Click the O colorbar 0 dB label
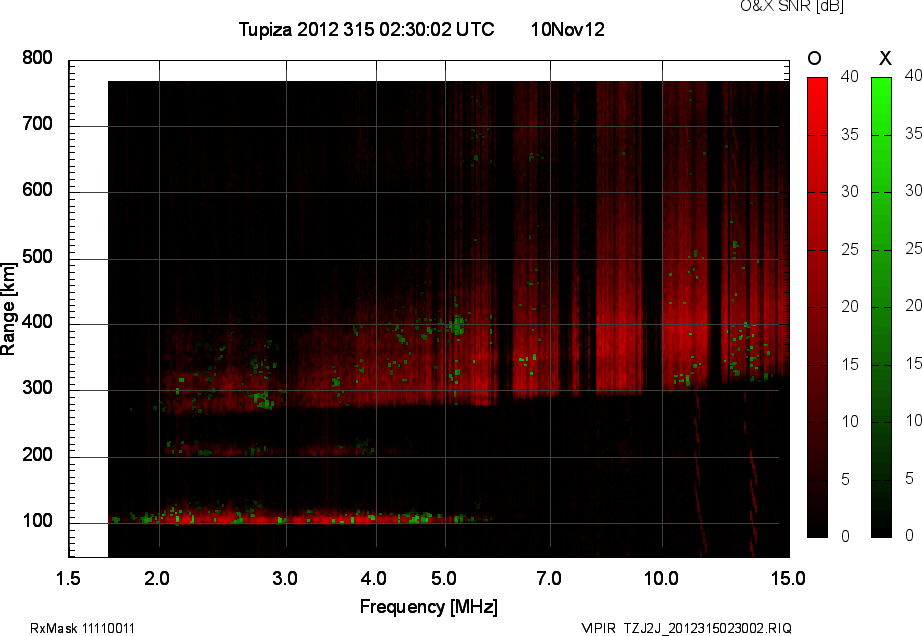Image resolution: width=922 pixels, height=636 pixels. point(846,536)
